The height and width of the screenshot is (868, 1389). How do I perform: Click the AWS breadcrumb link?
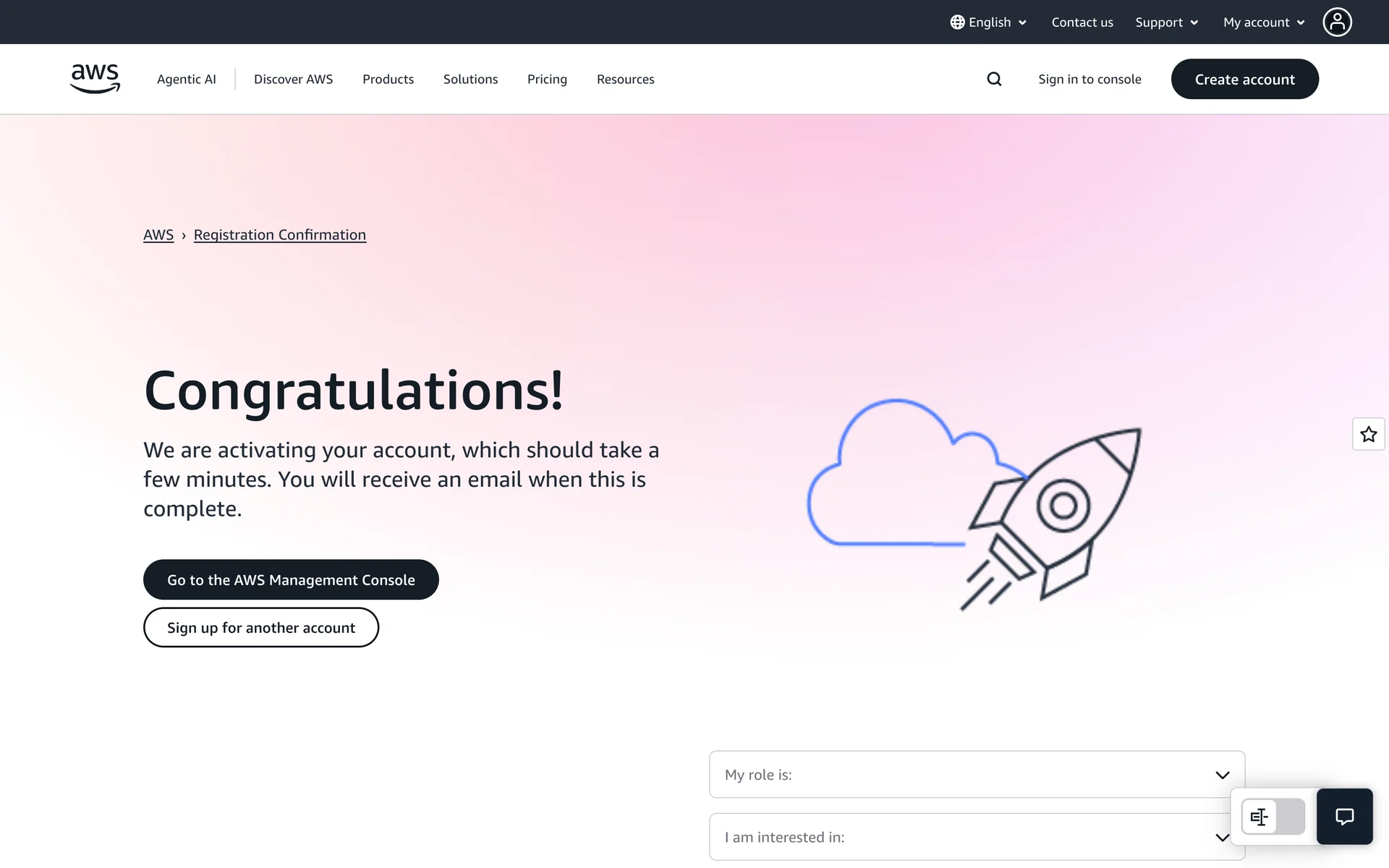click(158, 235)
